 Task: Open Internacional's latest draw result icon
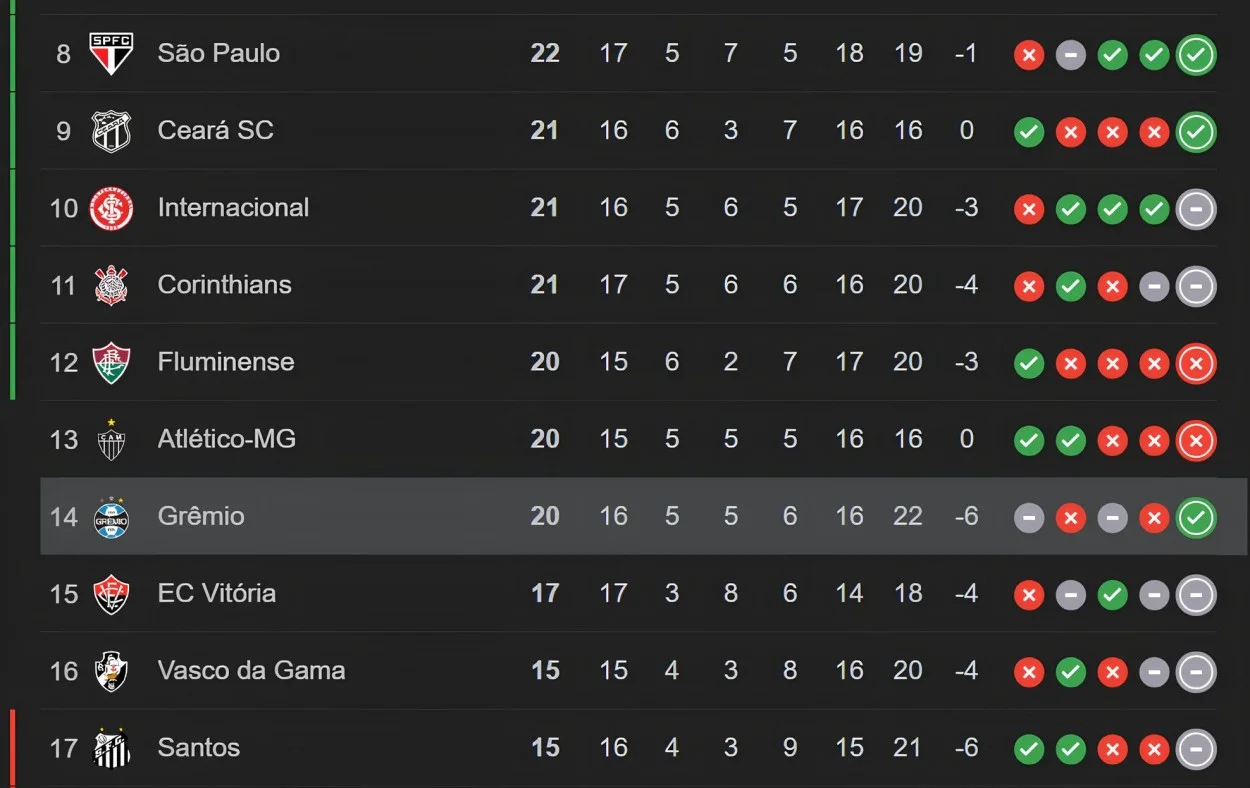click(x=1196, y=208)
